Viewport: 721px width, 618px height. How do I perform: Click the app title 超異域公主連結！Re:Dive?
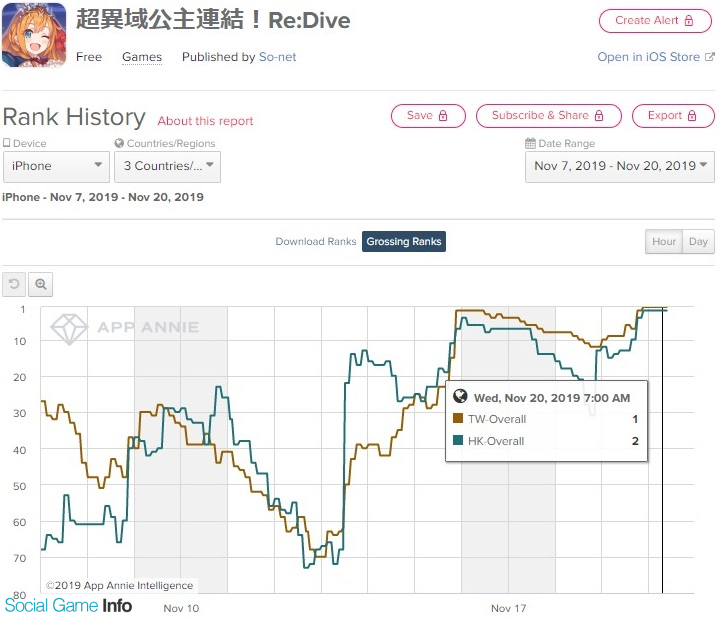click(213, 20)
